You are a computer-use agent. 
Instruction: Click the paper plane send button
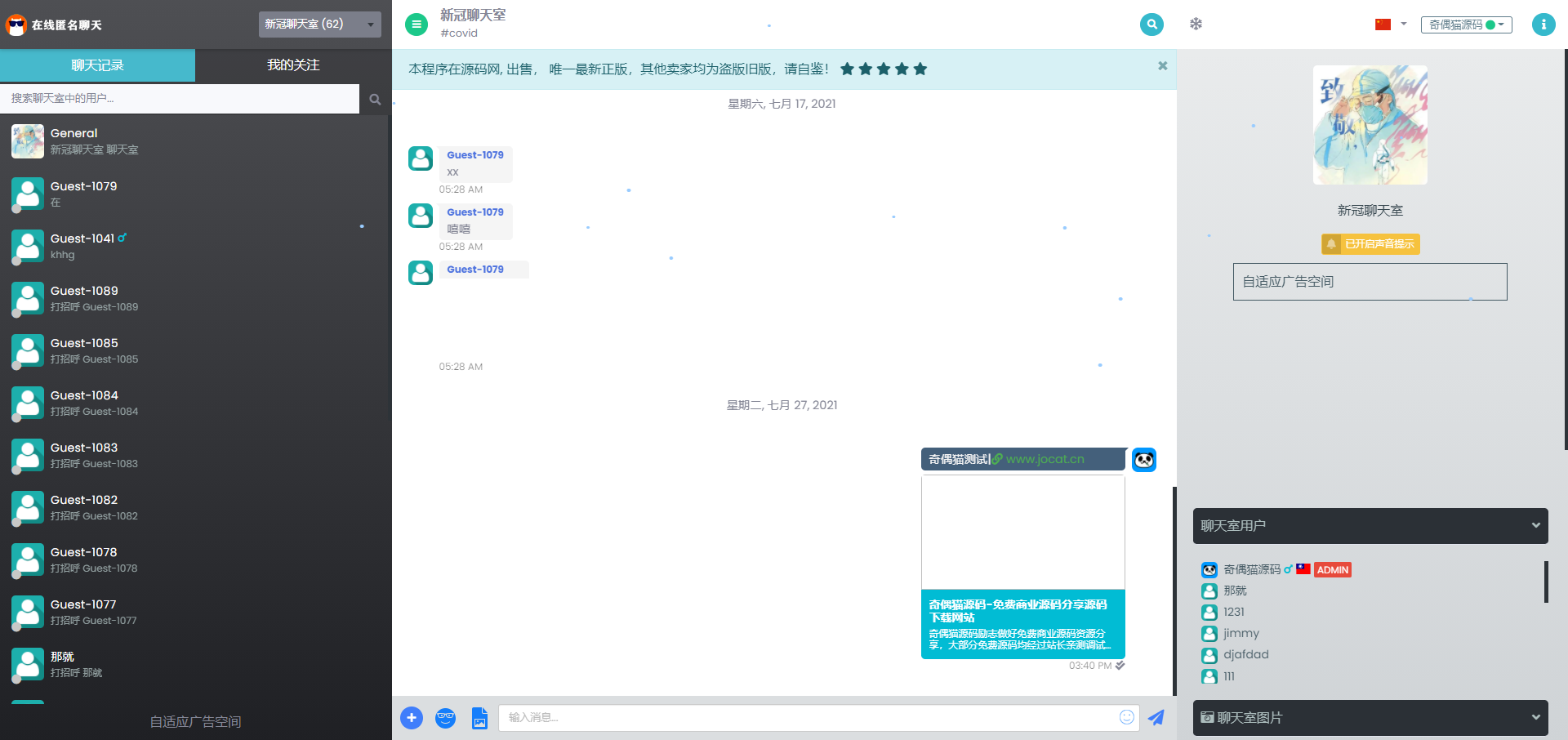[x=1156, y=718]
